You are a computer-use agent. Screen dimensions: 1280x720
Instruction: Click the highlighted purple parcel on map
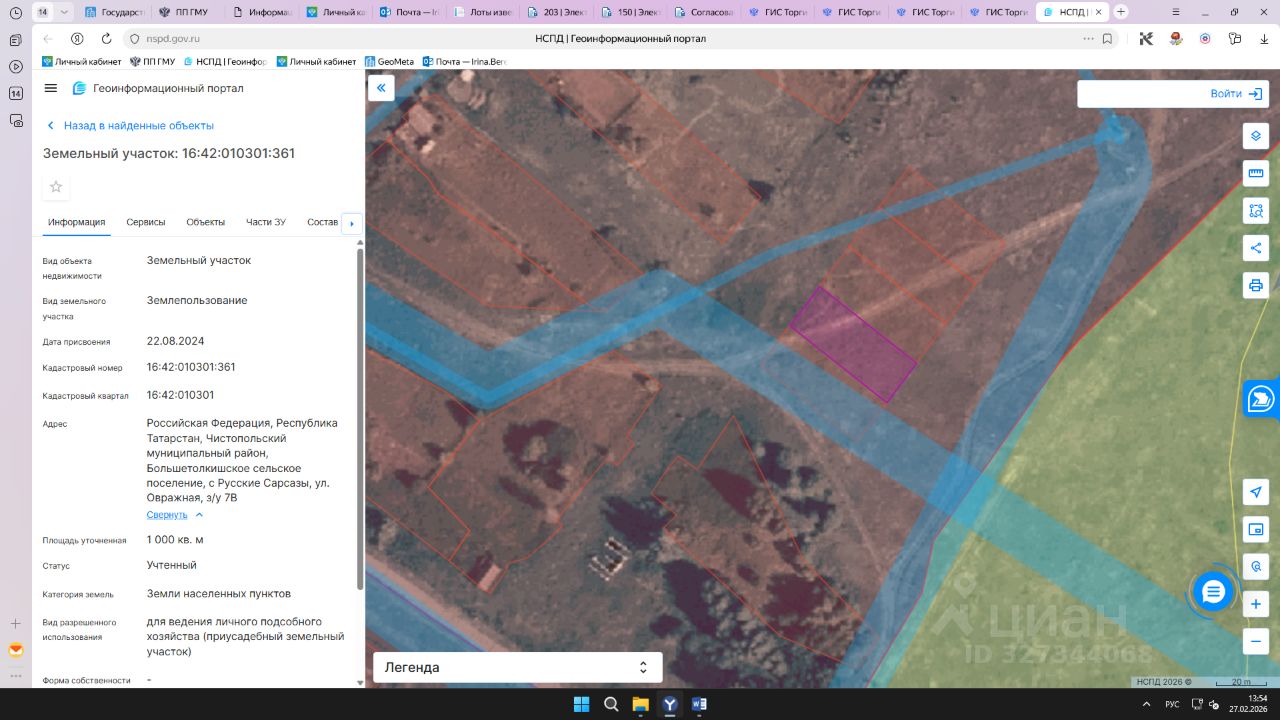point(853,345)
